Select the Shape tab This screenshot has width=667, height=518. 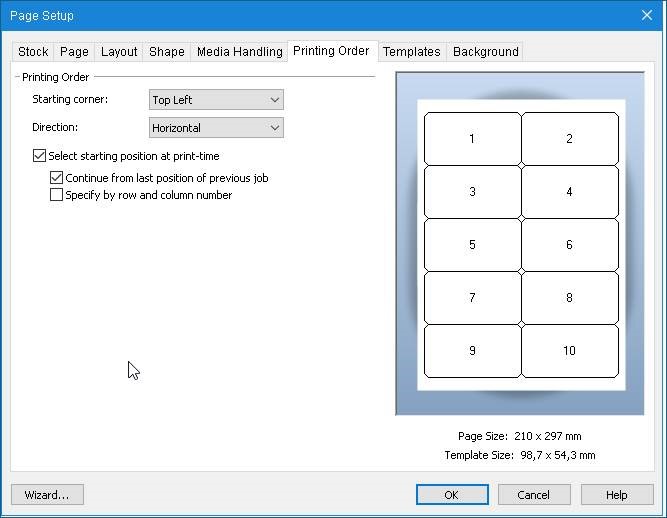167,52
